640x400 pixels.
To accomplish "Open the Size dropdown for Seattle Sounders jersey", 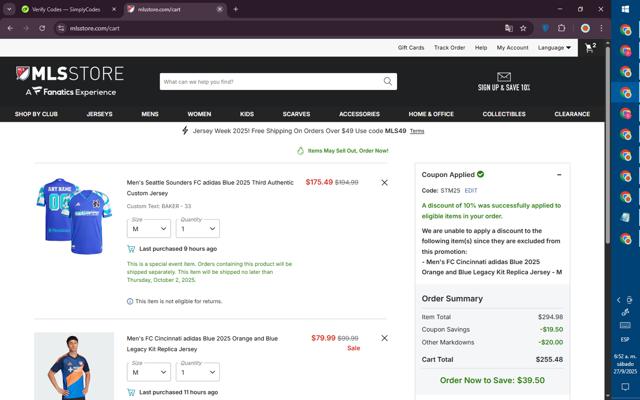I will tap(148, 228).
